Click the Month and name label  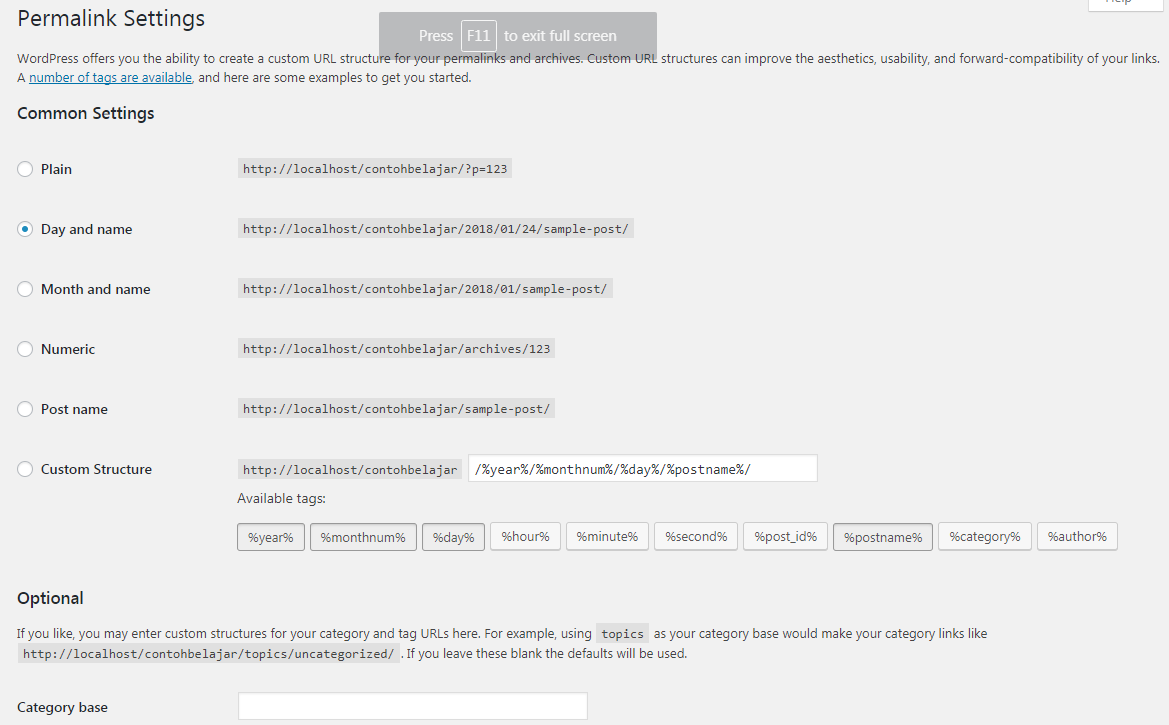point(95,289)
